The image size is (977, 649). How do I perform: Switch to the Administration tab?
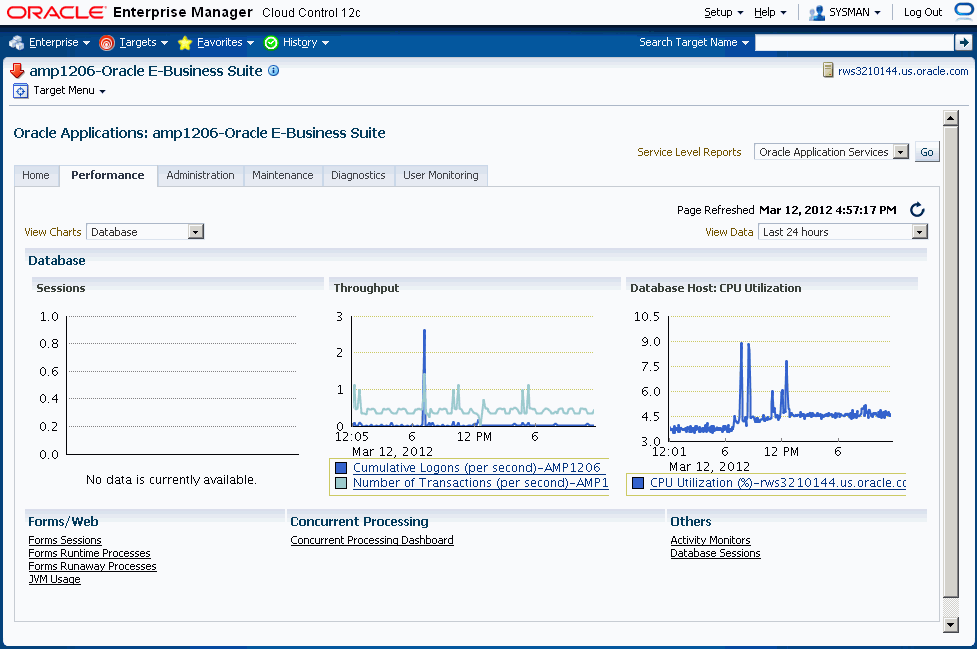200,176
